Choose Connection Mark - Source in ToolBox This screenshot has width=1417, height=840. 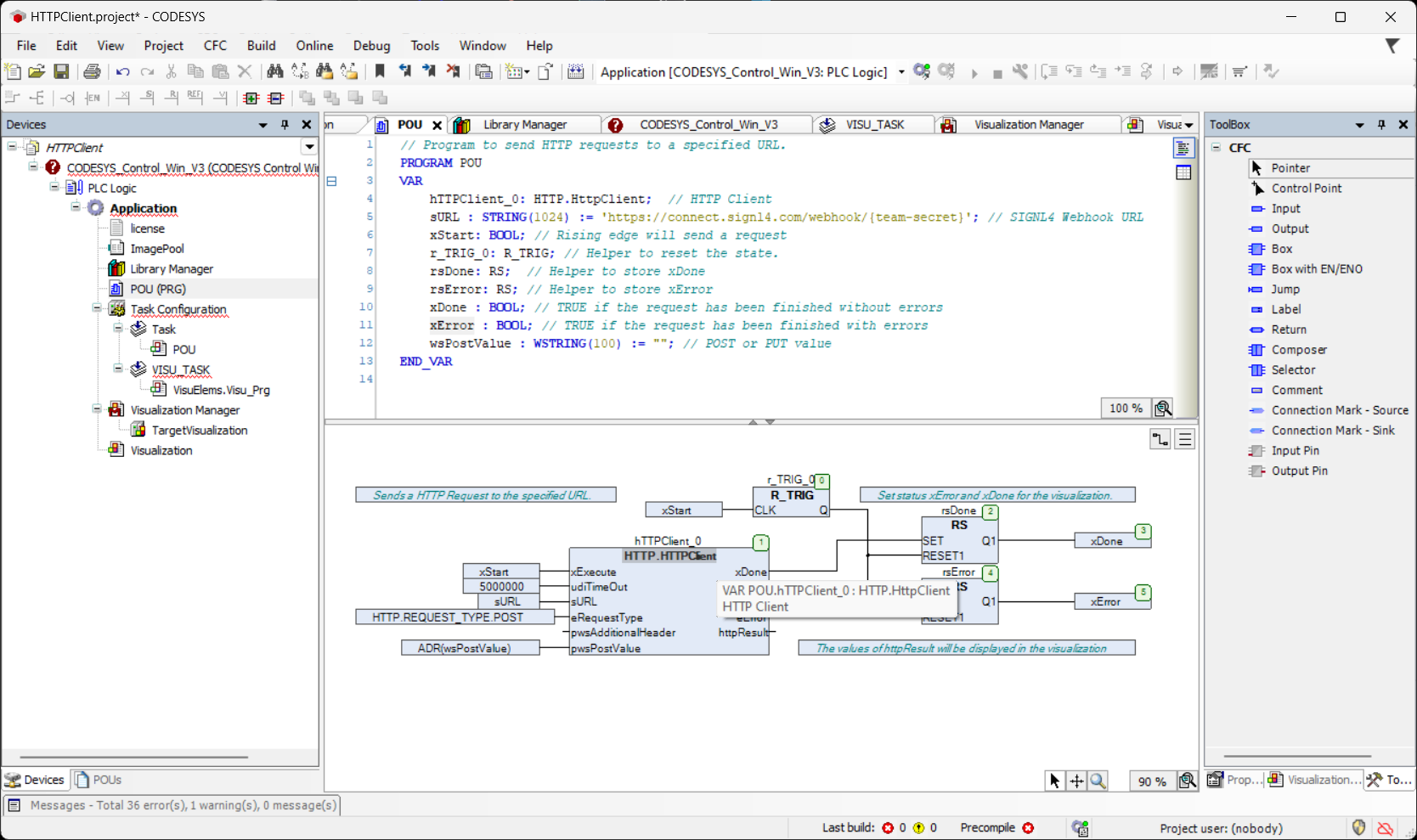tap(1340, 410)
